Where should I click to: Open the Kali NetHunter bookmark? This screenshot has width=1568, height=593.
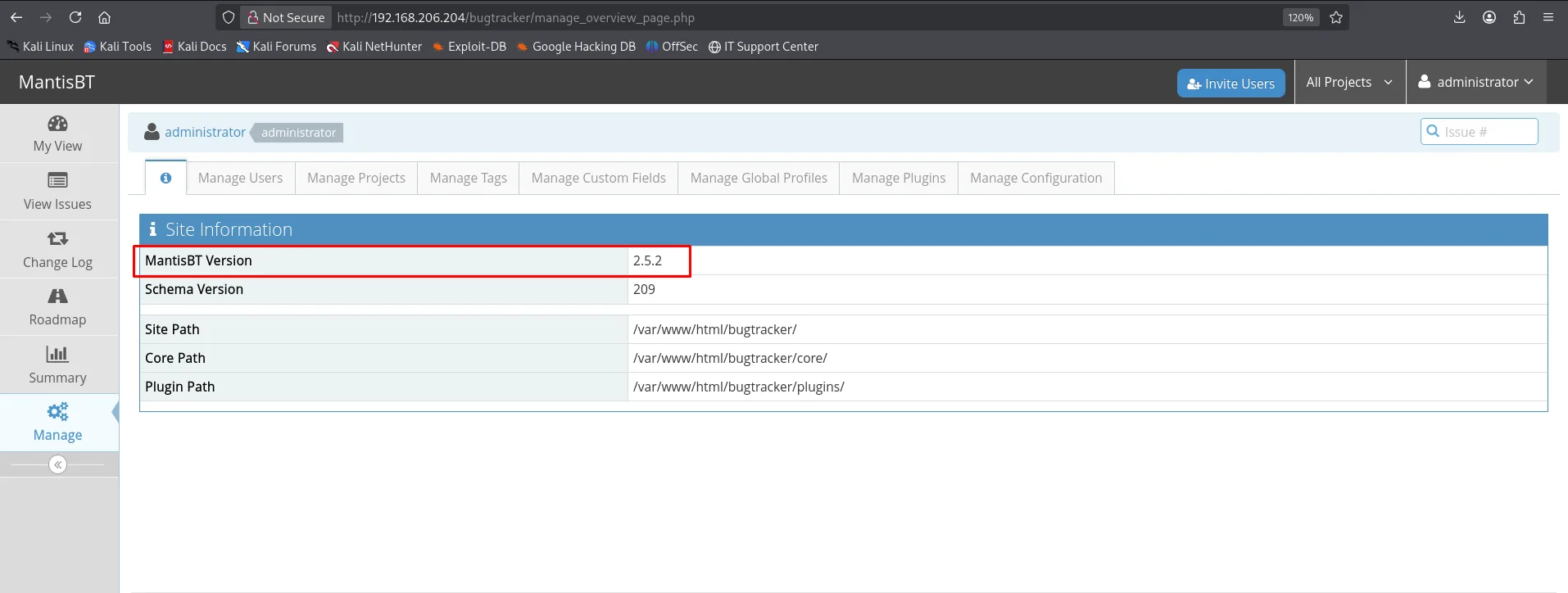point(374,47)
